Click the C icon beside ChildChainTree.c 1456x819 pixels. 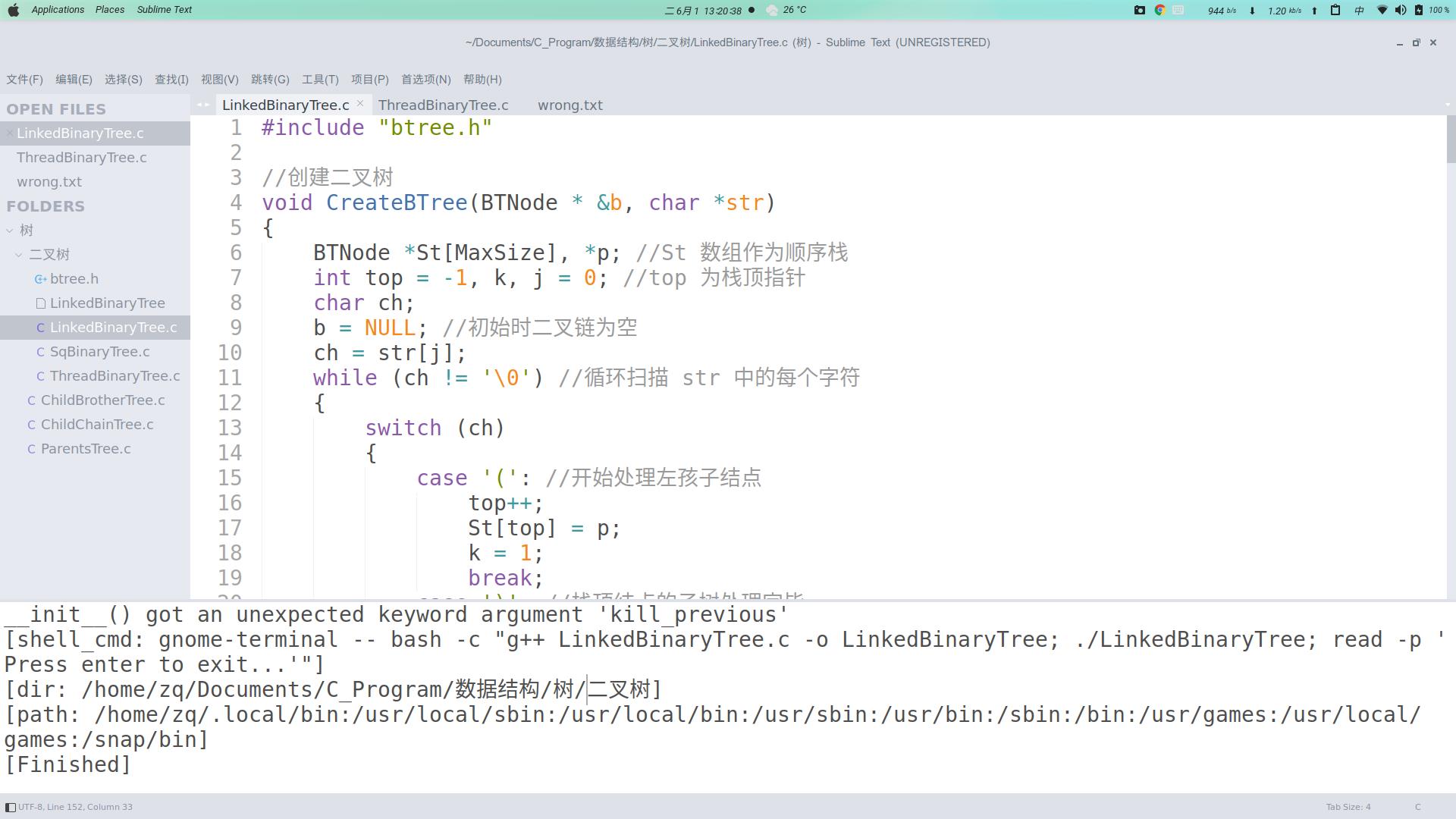click(31, 425)
